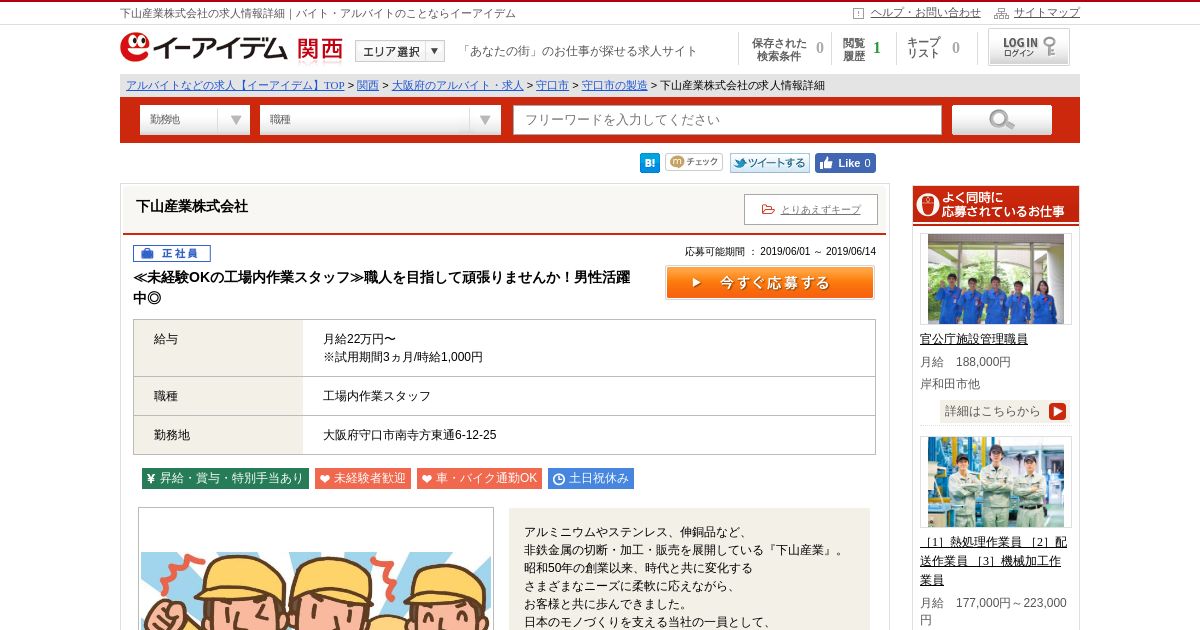
Task: Click the 昇給・賞与・特別手当あり tag
Action: pos(225,479)
